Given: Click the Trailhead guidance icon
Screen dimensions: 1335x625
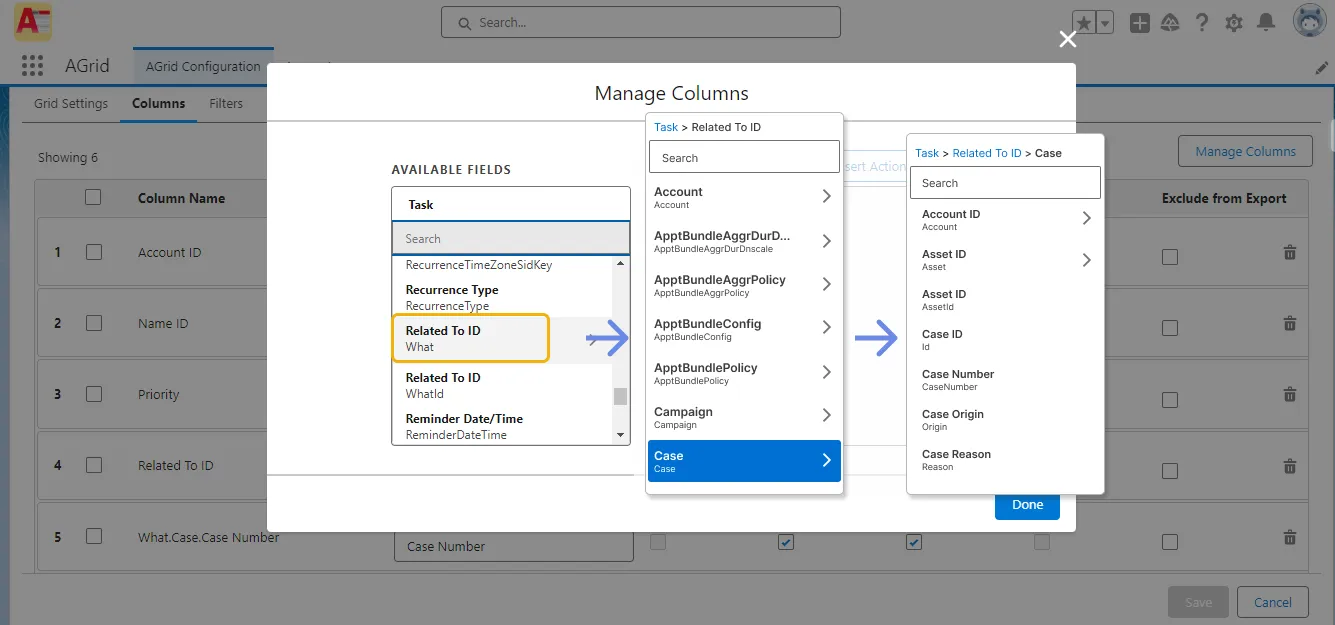Looking at the screenshot, I should pyautogui.click(x=1170, y=23).
